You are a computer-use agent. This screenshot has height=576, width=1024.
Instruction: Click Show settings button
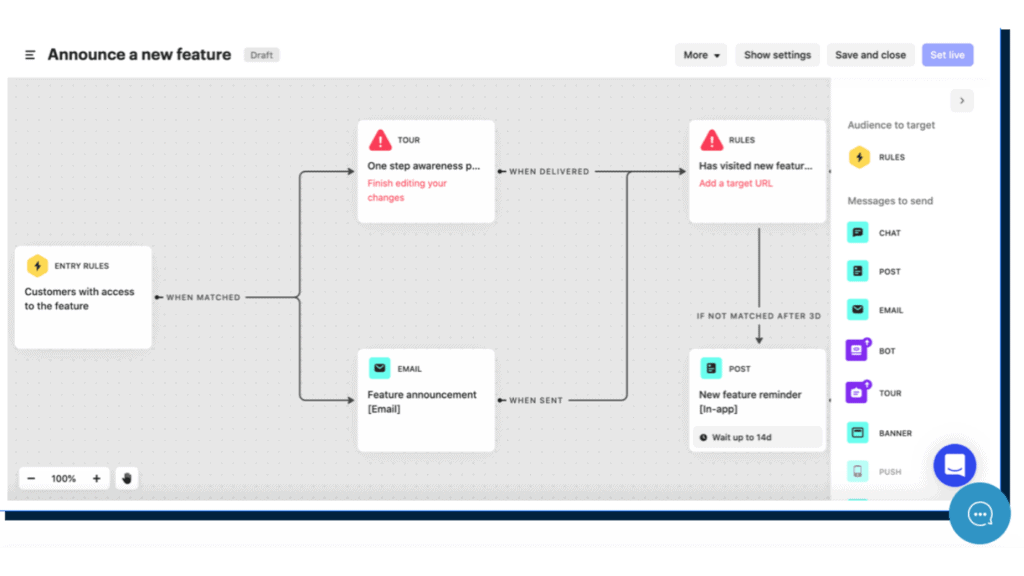click(x=777, y=55)
